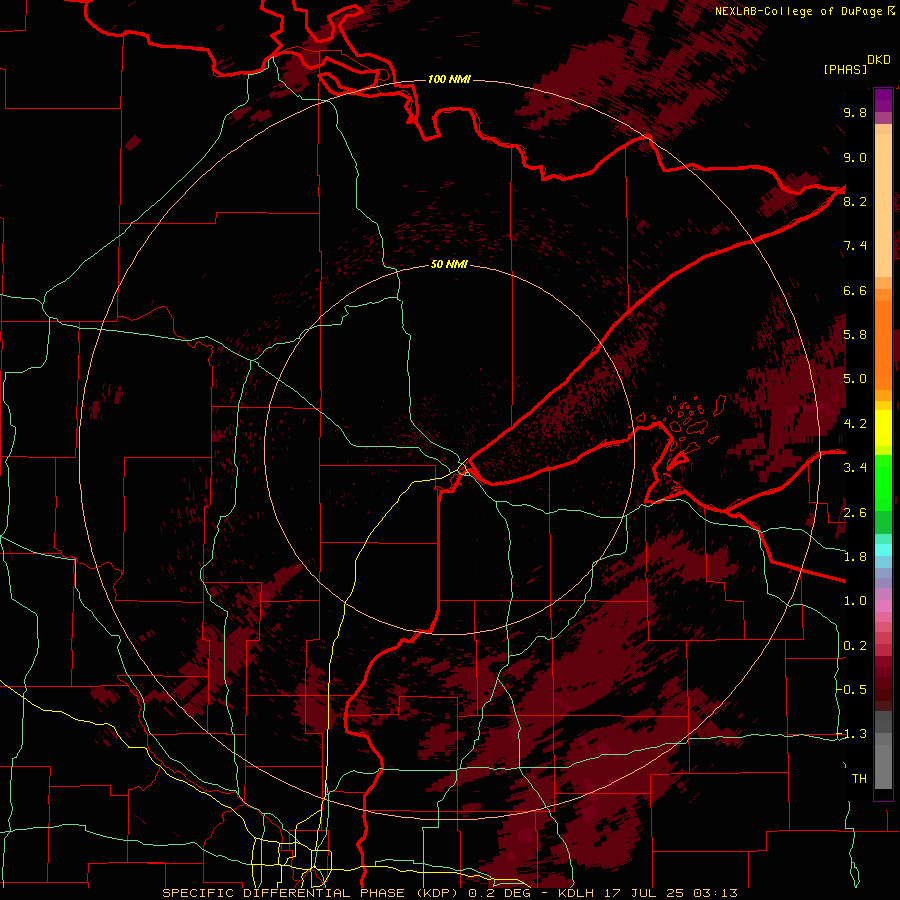
Task: Click the [PHAS] legend heading
Action: click(x=845, y=70)
